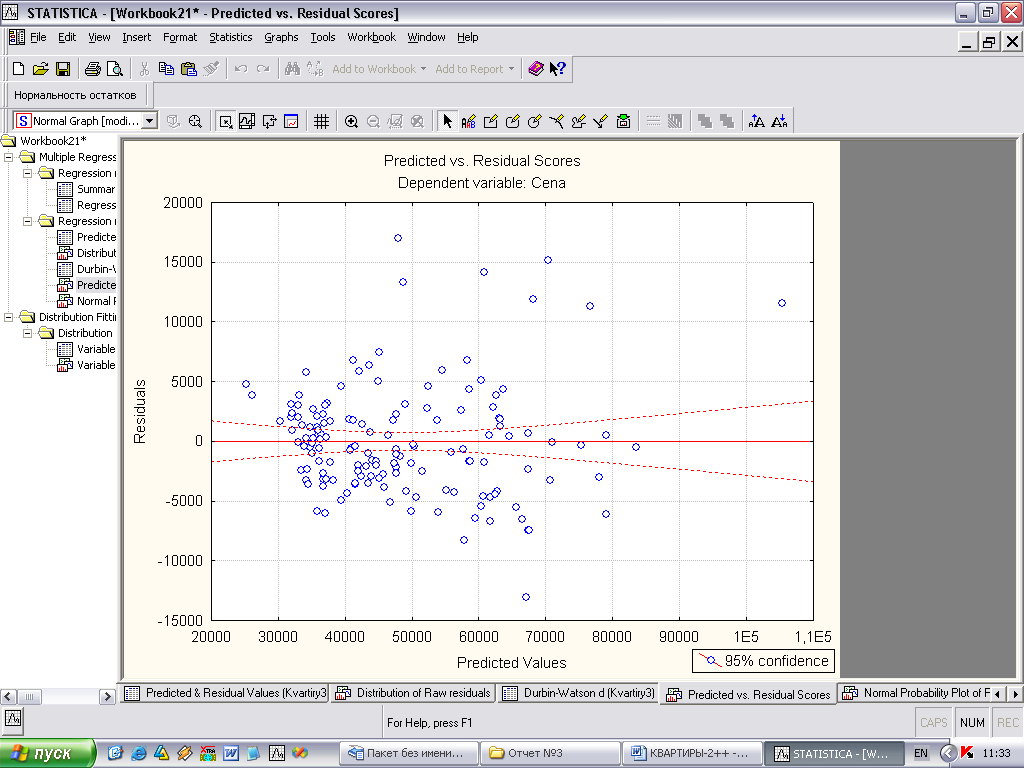1024x768 pixels.
Task: Switch to the Durbin-Watson d tab
Action: pos(580,693)
